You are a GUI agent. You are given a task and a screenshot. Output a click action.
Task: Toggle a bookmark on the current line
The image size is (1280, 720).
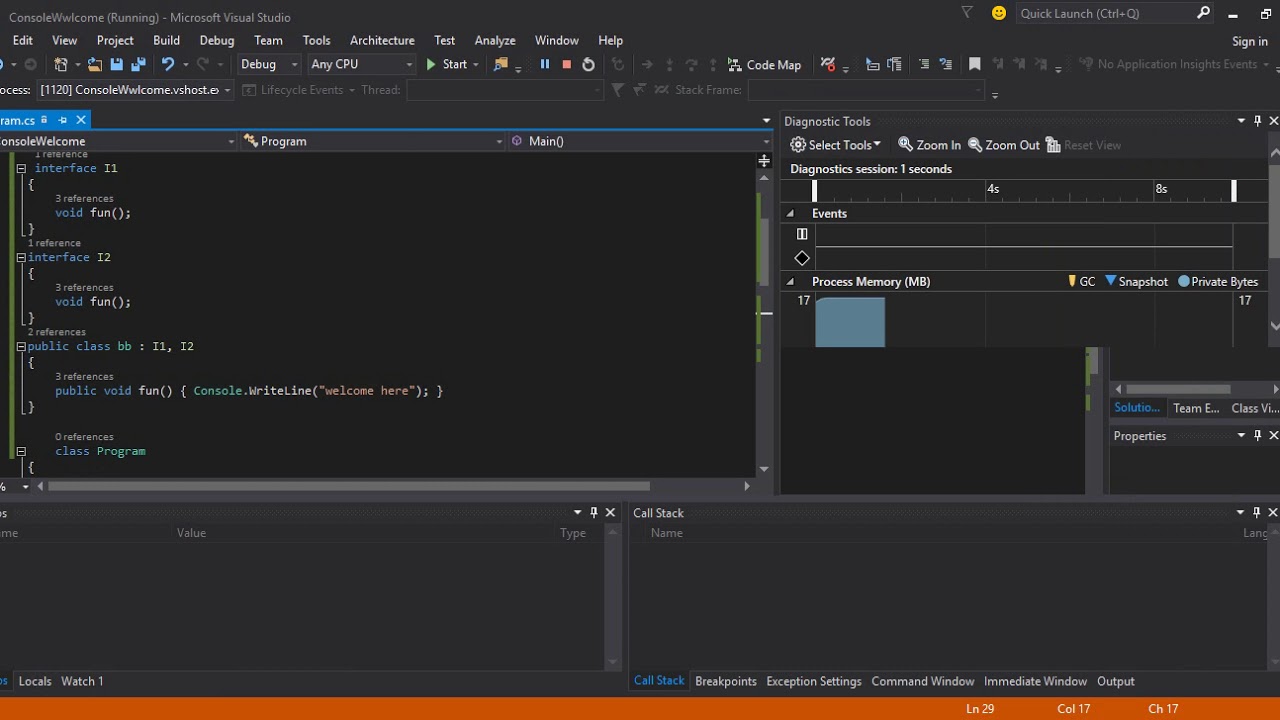pyautogui.click(x=975, y=64)
